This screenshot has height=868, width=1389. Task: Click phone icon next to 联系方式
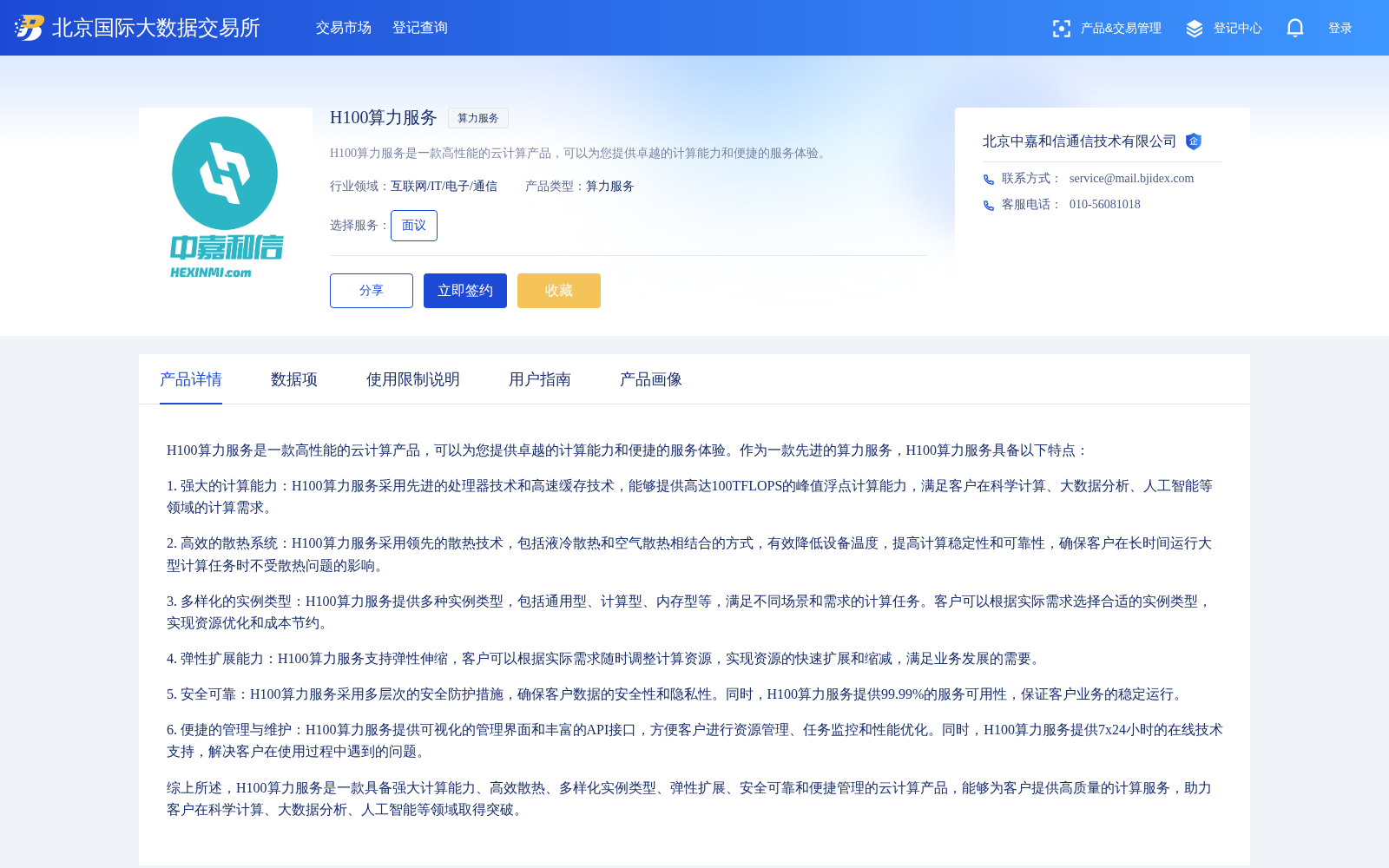pos(989,179)
